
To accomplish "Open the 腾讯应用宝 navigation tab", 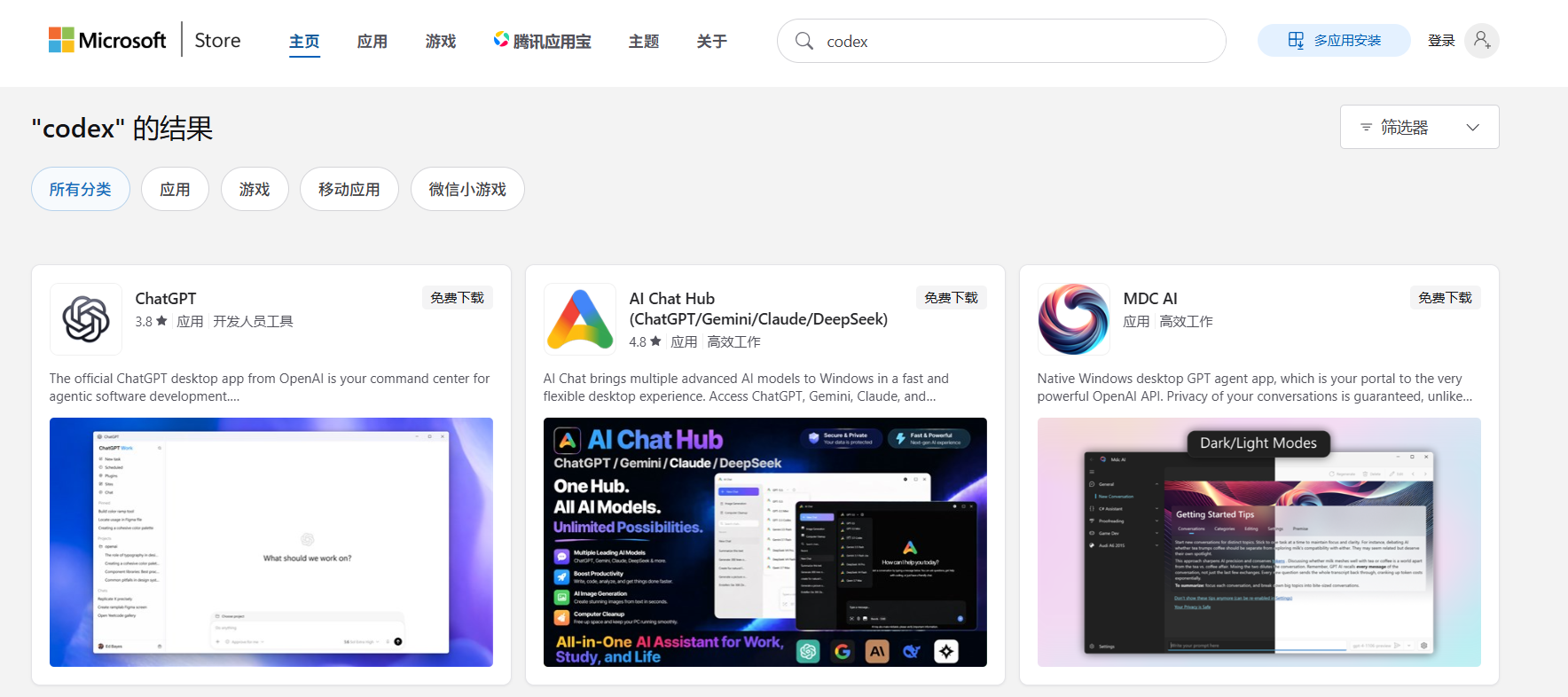I will pos(543,42).
